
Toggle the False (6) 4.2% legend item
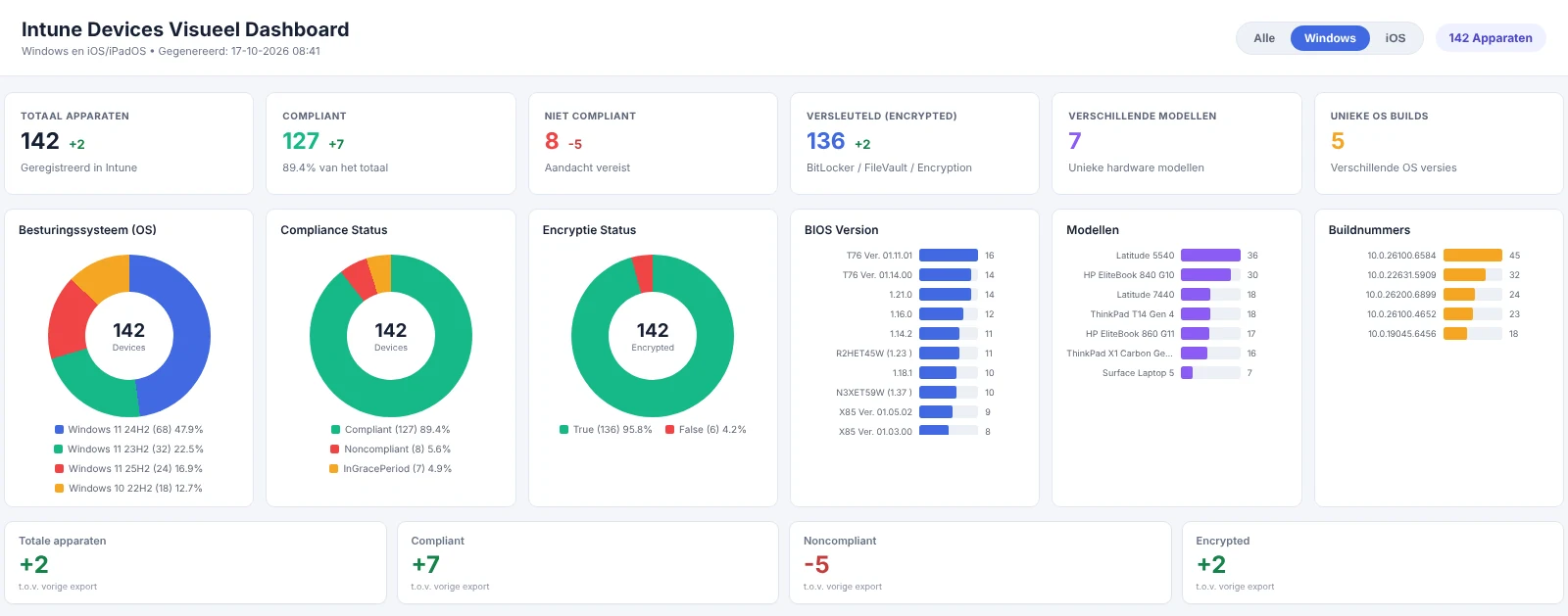click(x=706, y=430)
